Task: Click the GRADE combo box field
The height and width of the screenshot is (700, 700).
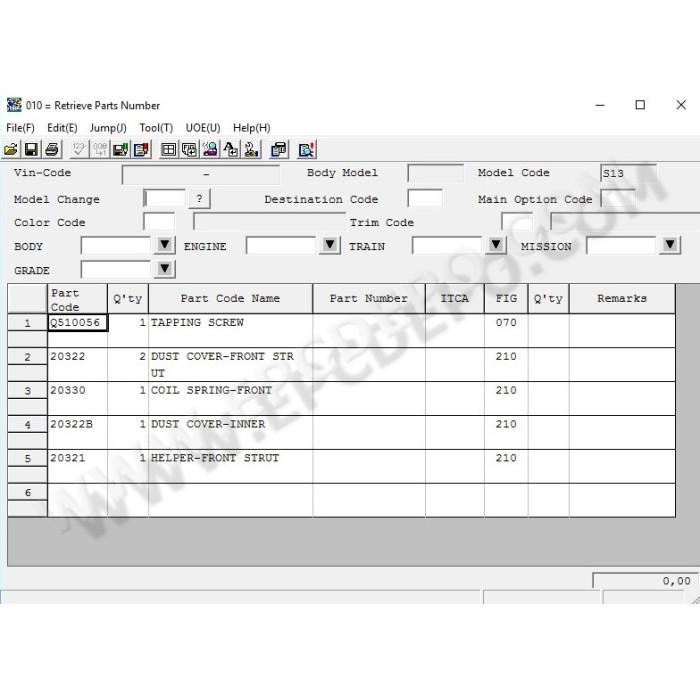Action: click(117, 269)
